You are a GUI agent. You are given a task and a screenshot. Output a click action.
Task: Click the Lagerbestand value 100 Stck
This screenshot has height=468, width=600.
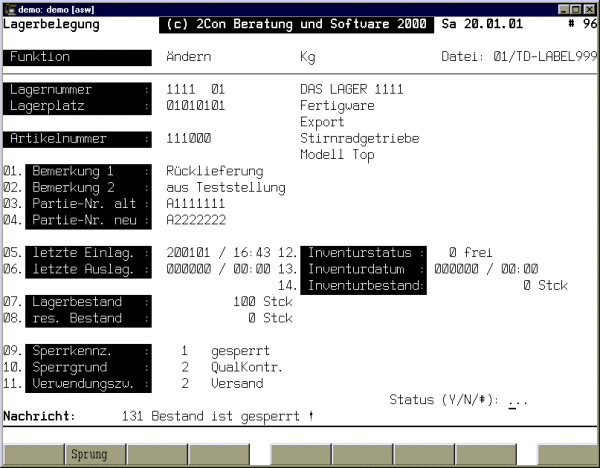point(263,301)
